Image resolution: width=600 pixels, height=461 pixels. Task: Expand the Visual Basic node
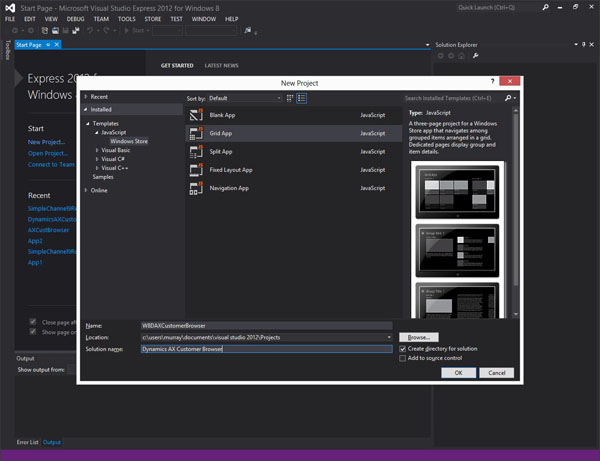click(x=97, y=150)
